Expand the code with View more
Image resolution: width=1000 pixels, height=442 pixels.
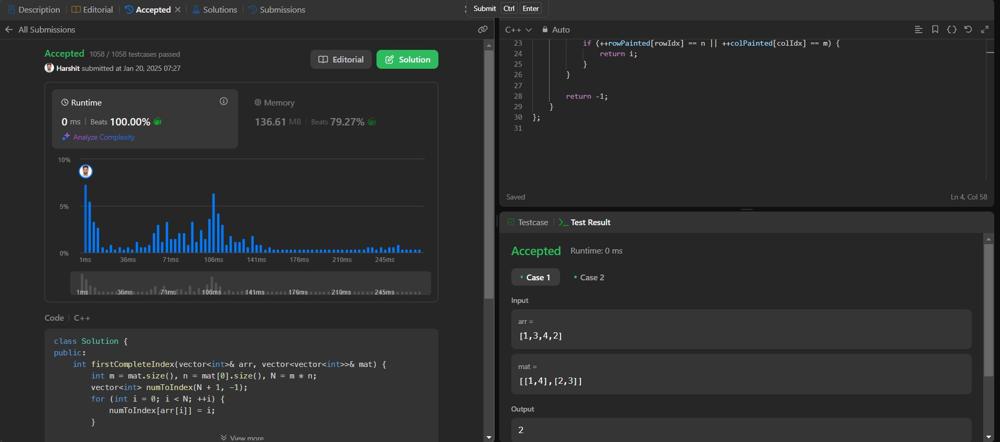[241, 437]
